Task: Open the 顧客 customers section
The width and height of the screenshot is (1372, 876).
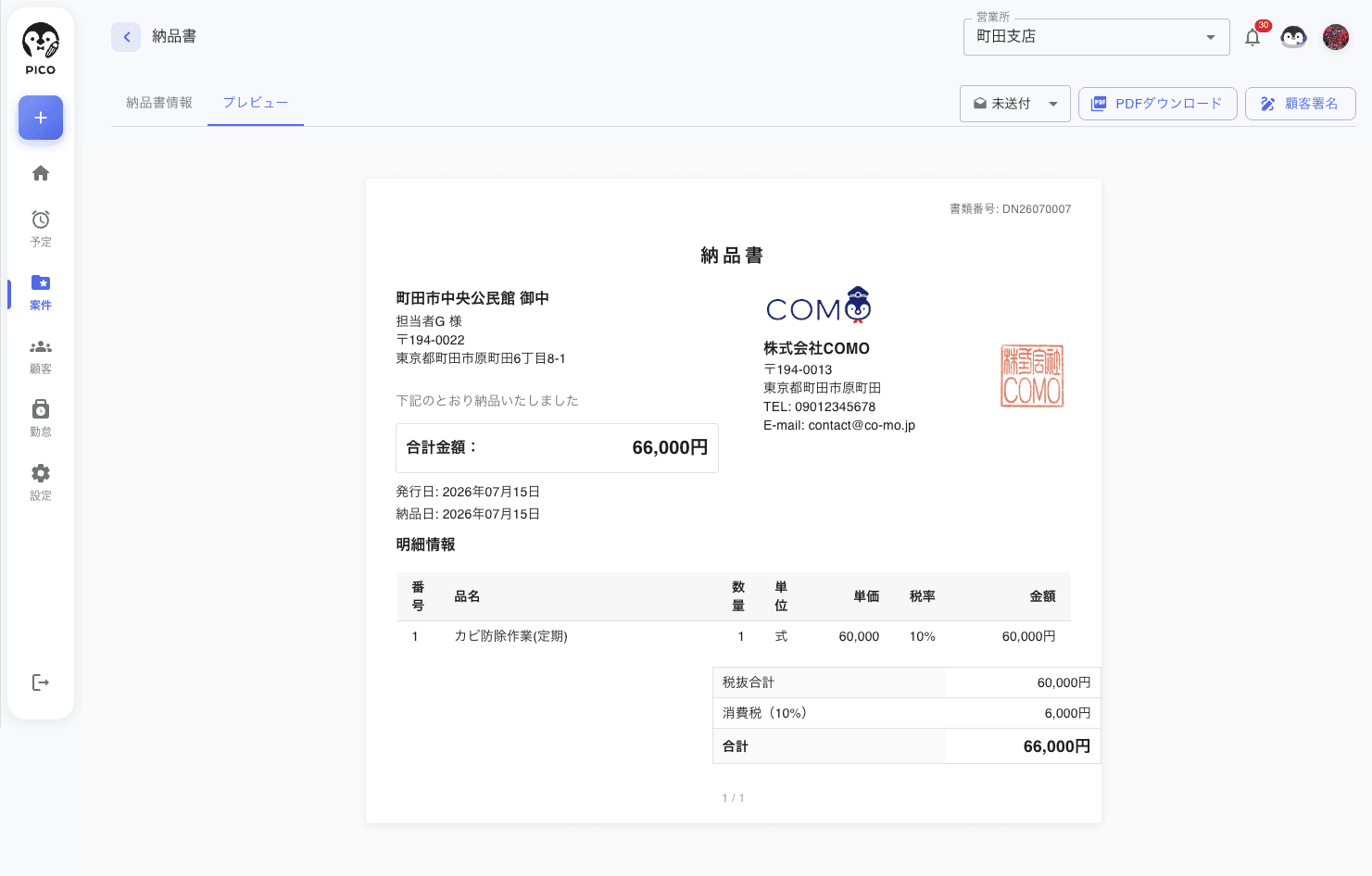Action: (41, 356)
